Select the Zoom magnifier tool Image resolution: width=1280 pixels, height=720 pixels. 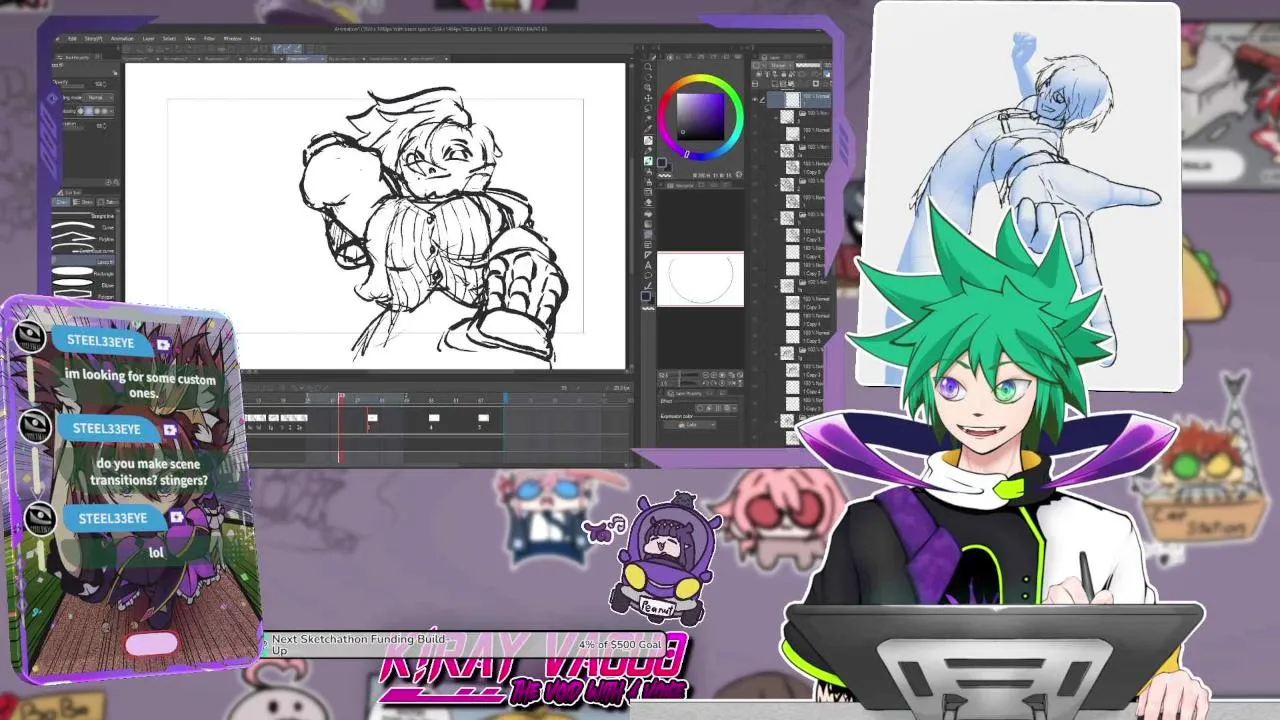pos(648,66)
